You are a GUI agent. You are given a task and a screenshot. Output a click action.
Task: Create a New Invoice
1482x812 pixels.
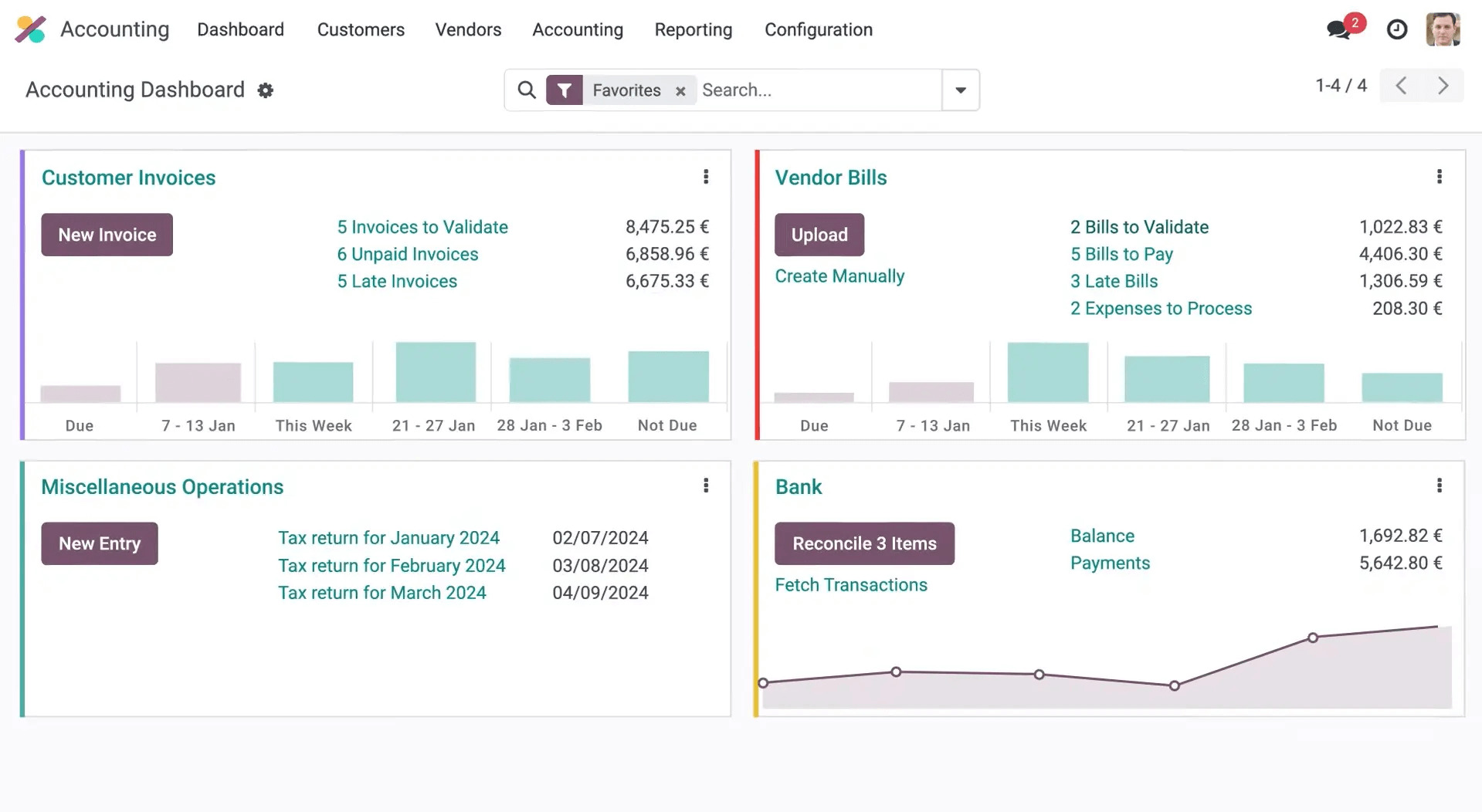(107, 235)
